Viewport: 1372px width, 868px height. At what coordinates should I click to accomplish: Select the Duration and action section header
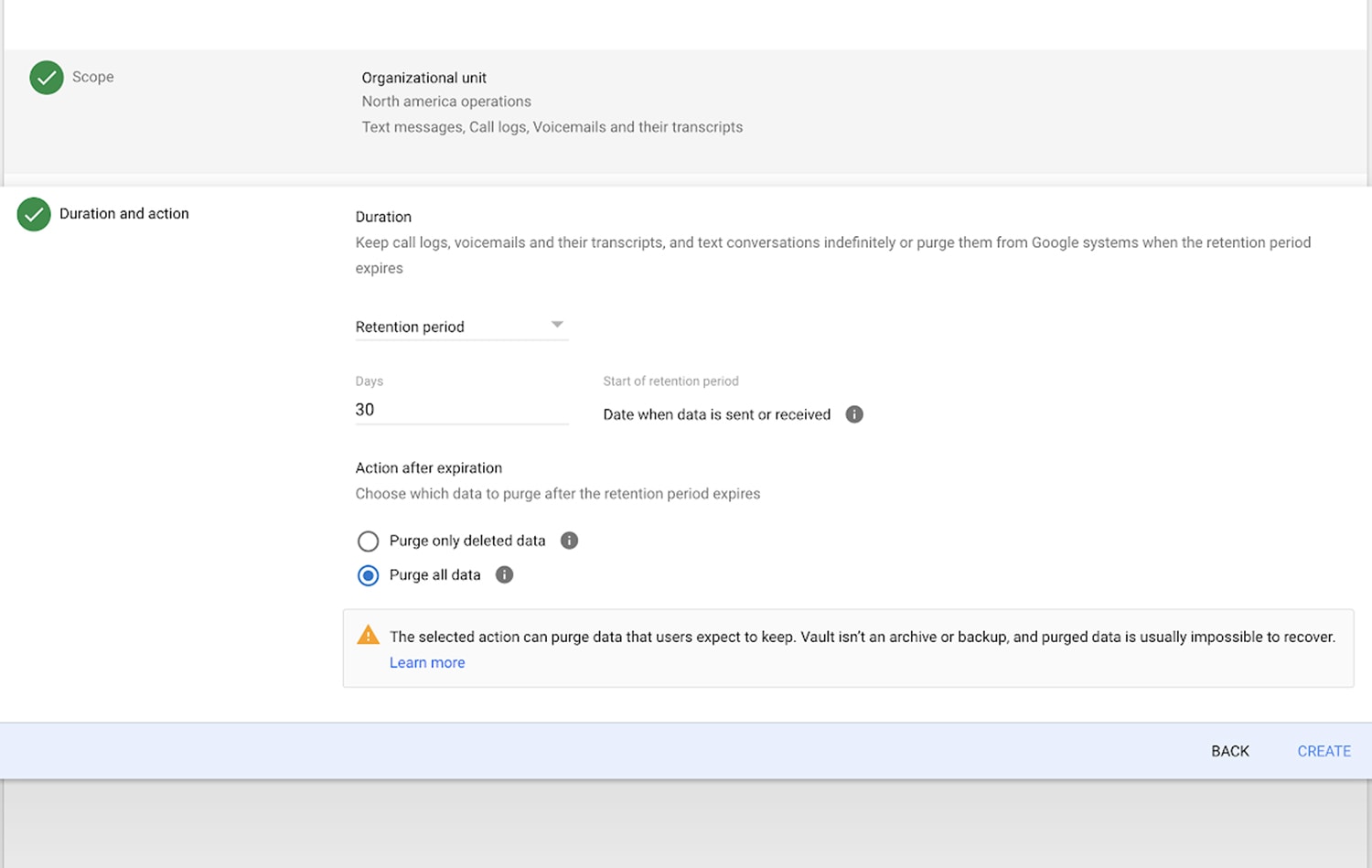(x=124, y=213)
